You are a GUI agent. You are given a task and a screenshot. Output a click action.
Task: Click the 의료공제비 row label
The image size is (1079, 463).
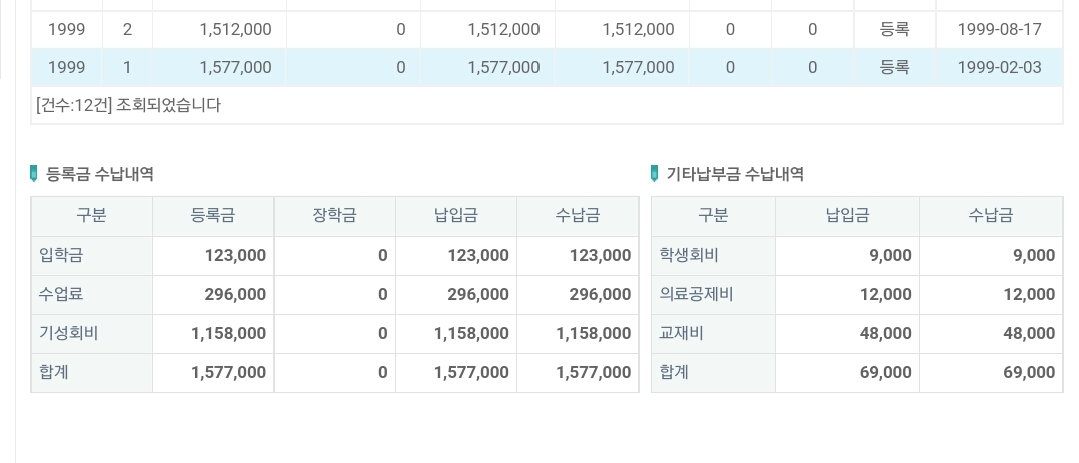(x=696, y=294)
